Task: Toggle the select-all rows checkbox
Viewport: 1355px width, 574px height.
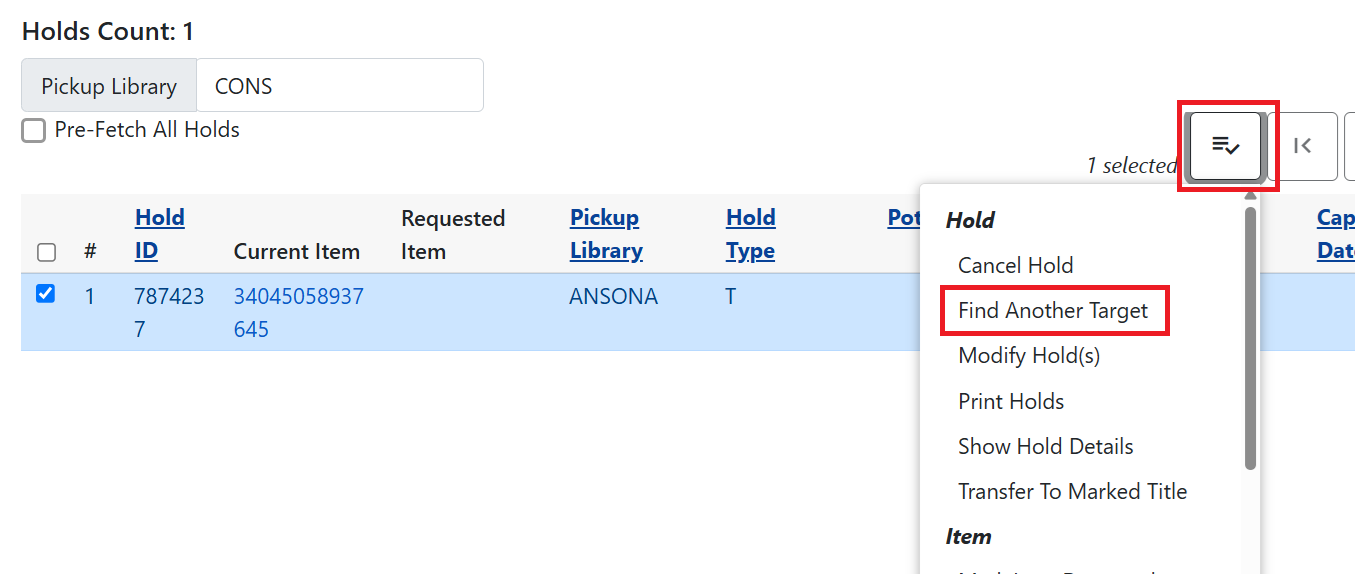Action: tap(46, 252)
